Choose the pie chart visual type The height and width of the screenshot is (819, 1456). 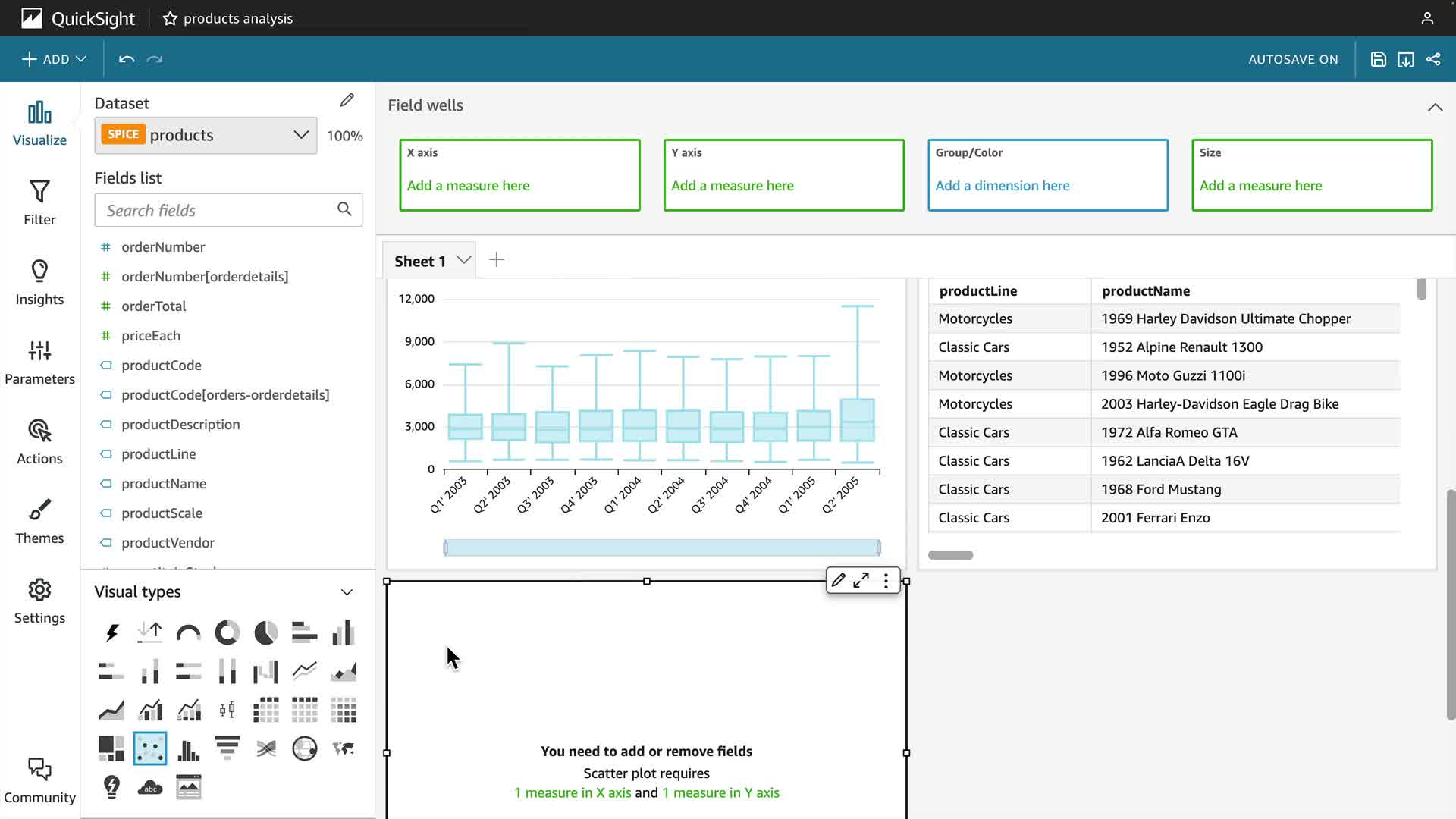coord(265,632)
